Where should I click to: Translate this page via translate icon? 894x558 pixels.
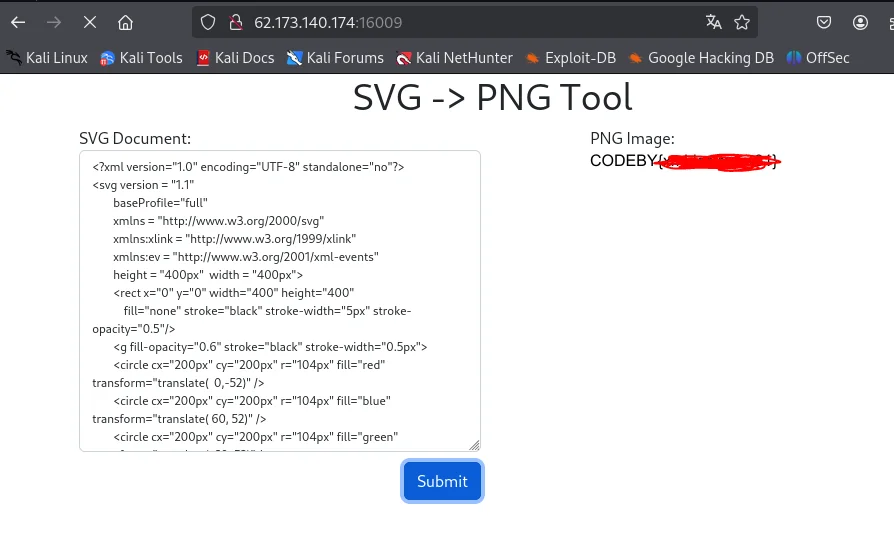(x=713, y=22)
